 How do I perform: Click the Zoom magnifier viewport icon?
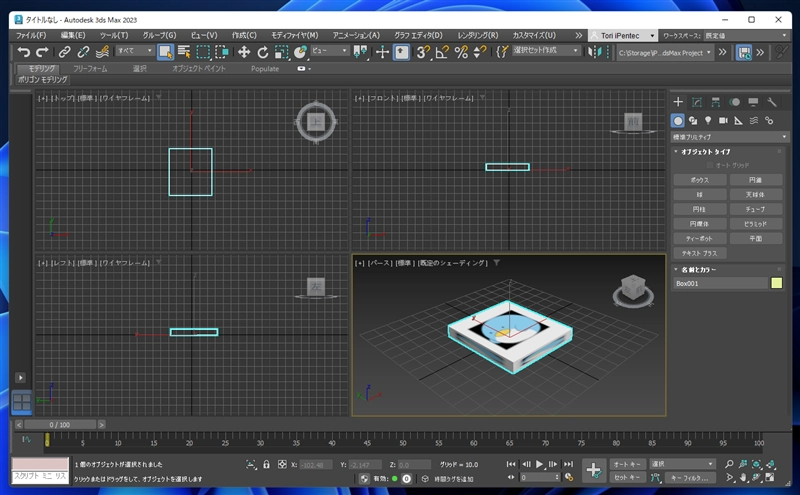pos(729,464)
